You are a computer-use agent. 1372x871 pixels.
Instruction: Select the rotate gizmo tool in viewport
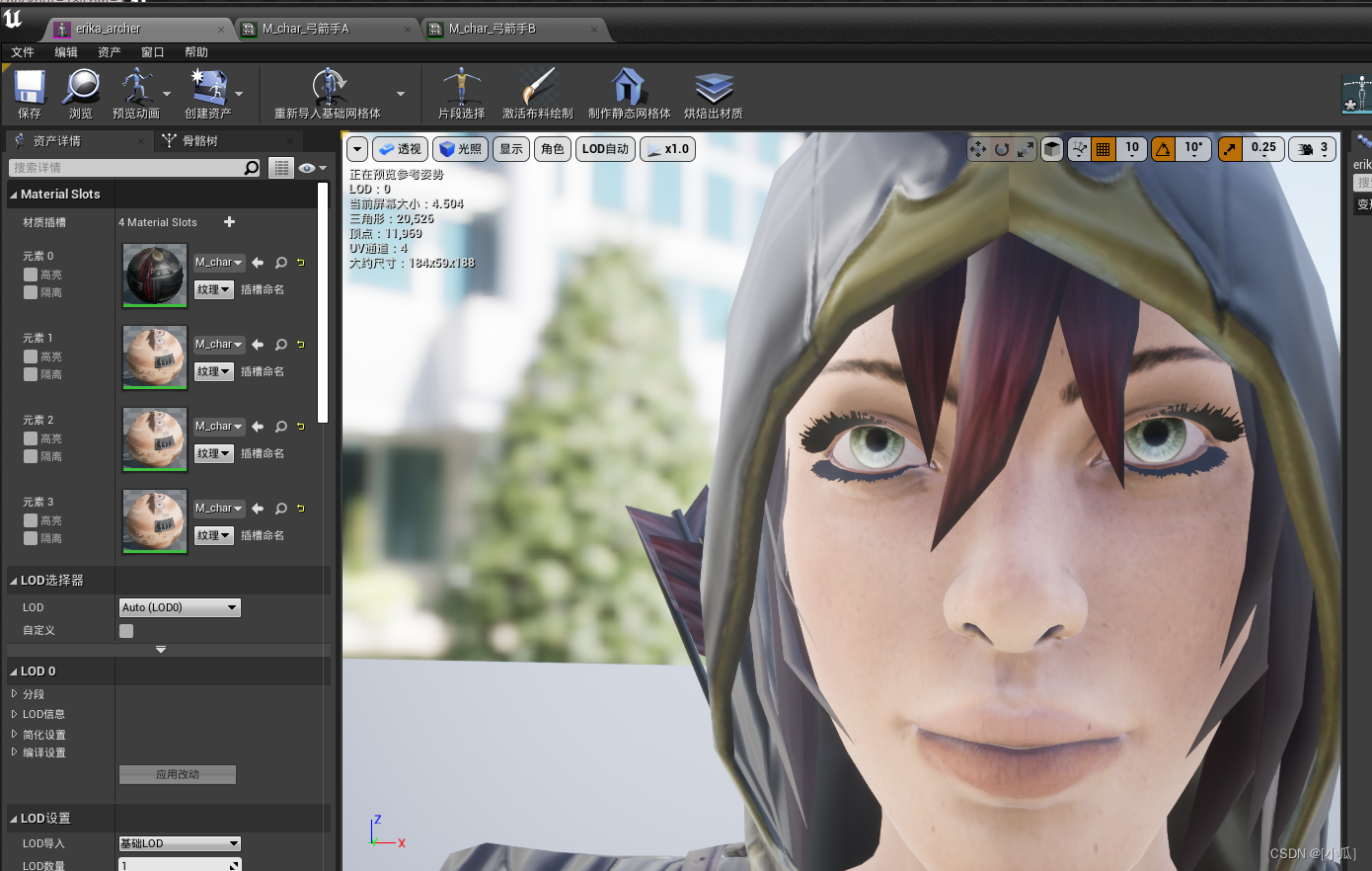tap(1002, 149)
